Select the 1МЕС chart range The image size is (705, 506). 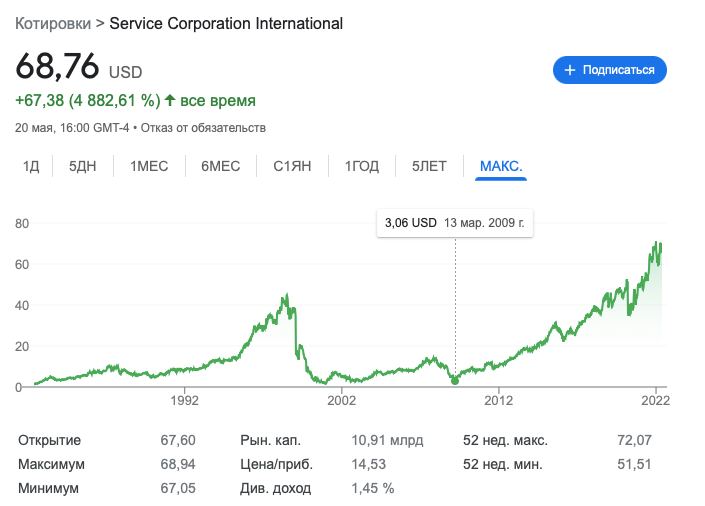[149, 166]
